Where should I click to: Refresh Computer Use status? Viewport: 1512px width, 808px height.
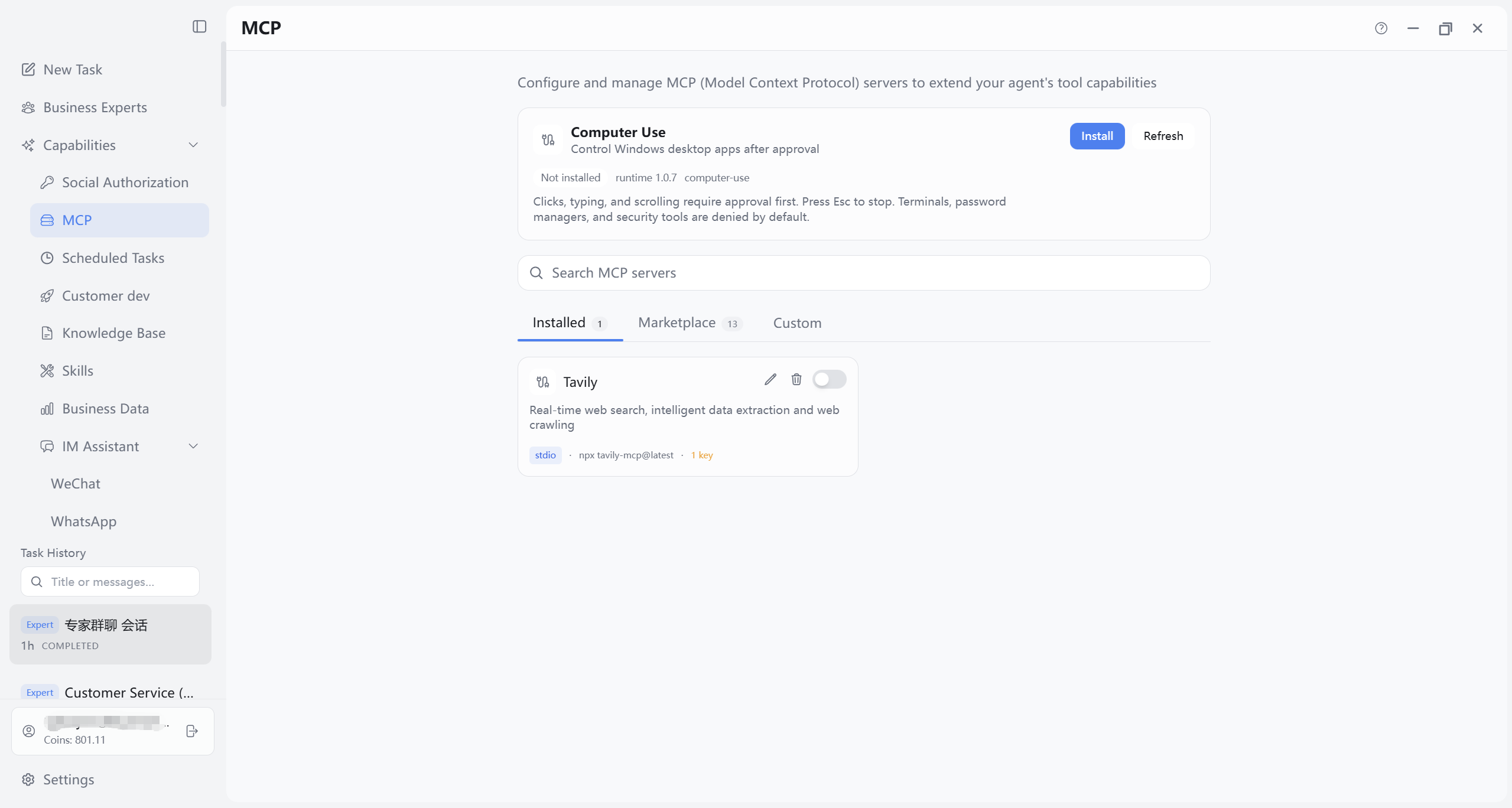(x=1163, y=136)
